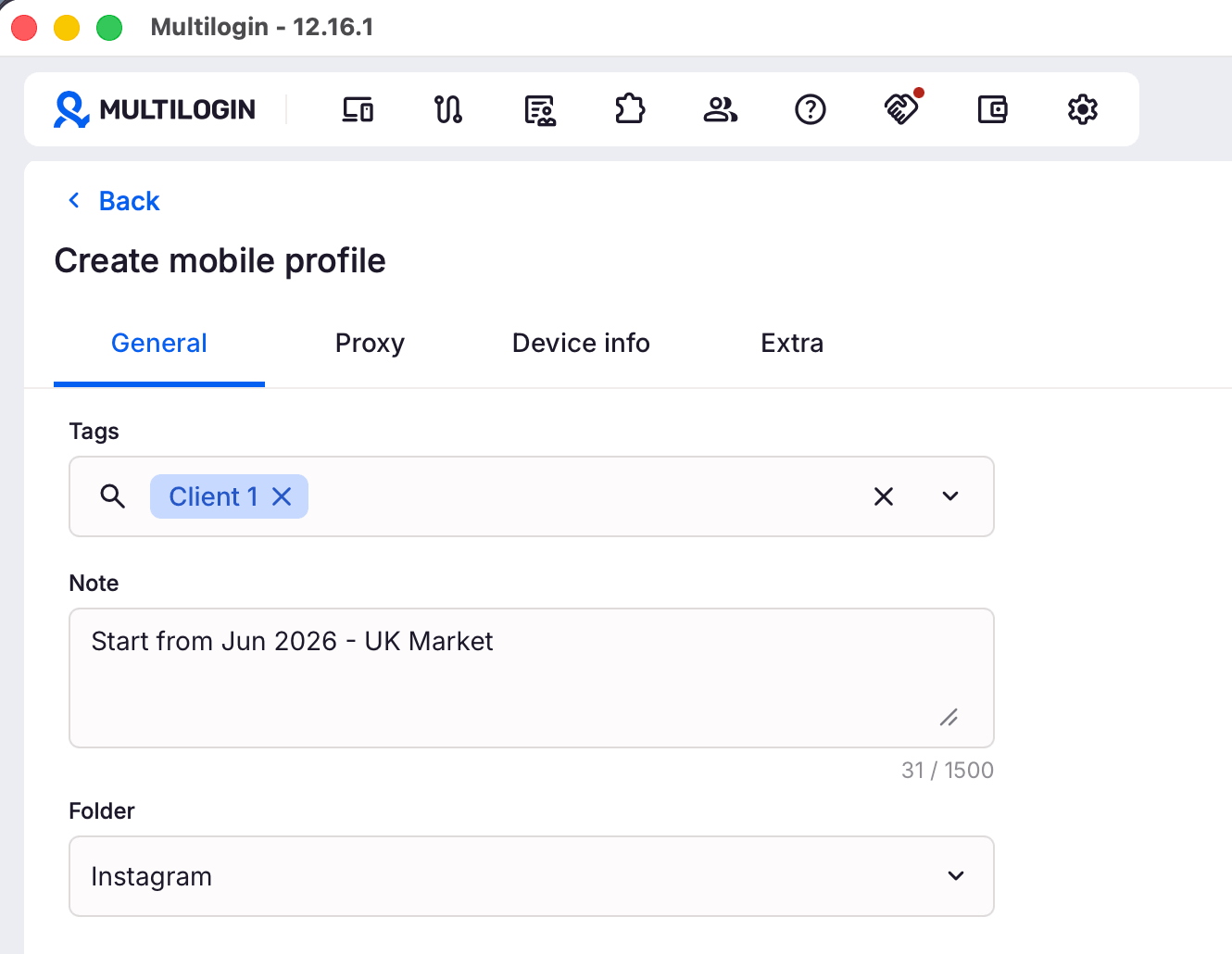1232x954 pixels.
Task: Click the Multilogin - 12.16.1 window title
Action: tap(262, 27)
